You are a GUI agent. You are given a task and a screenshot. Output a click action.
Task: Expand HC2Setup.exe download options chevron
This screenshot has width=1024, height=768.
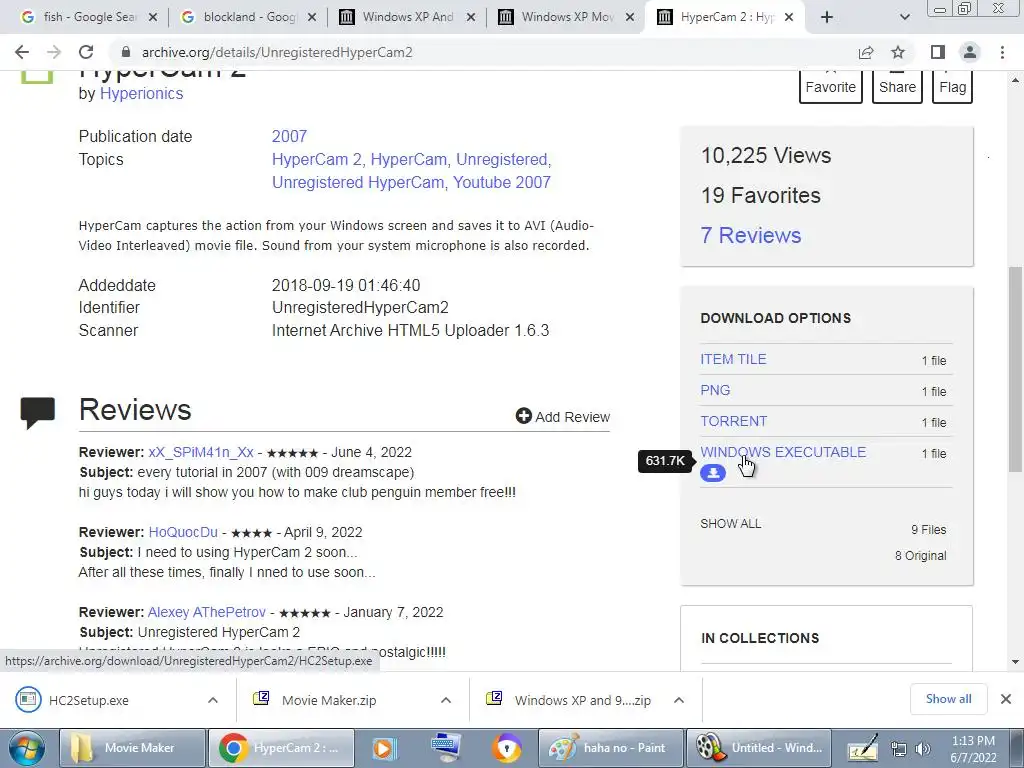click(213, 700)
